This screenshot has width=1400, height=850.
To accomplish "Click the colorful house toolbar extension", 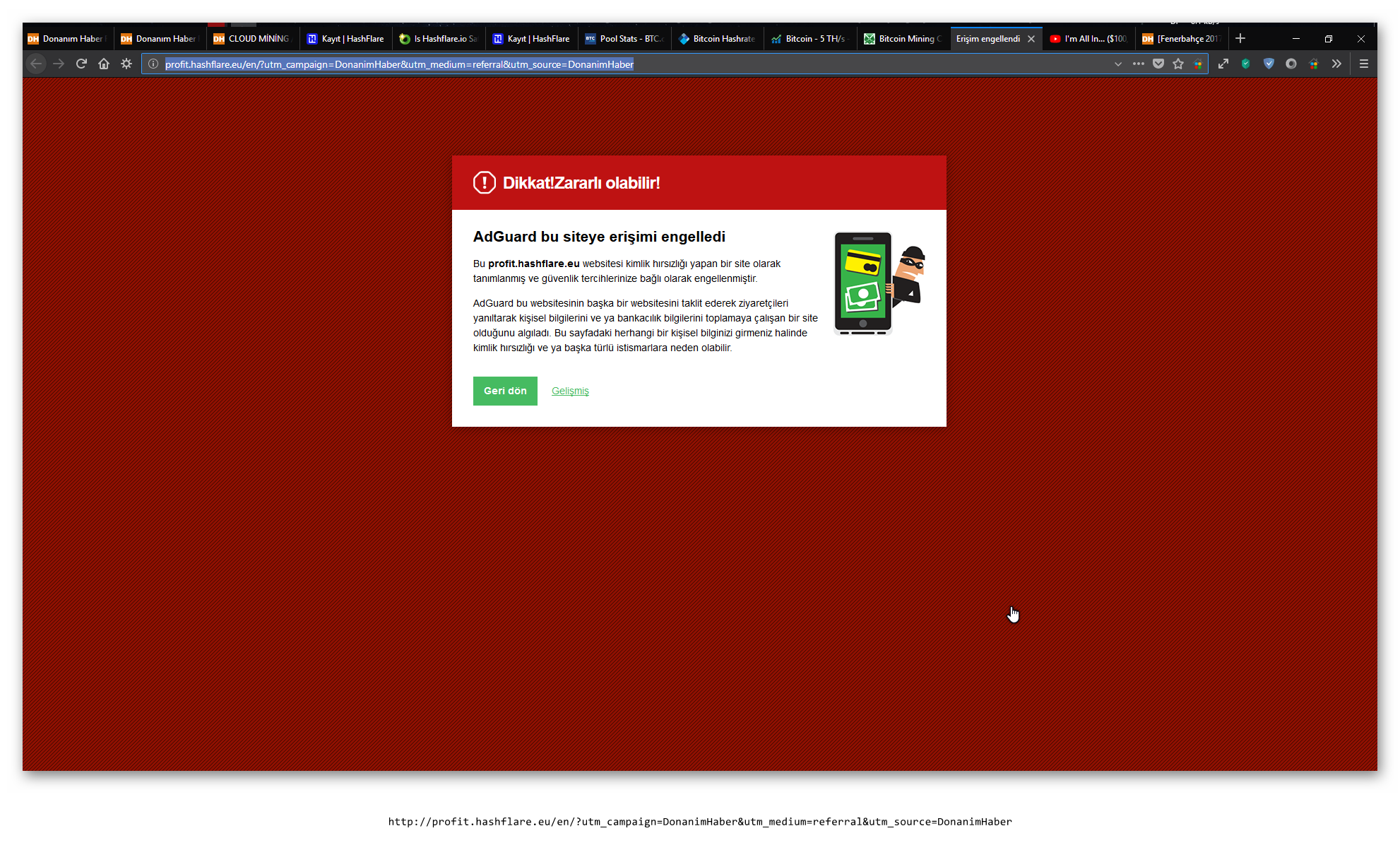I will [1314, 64].
